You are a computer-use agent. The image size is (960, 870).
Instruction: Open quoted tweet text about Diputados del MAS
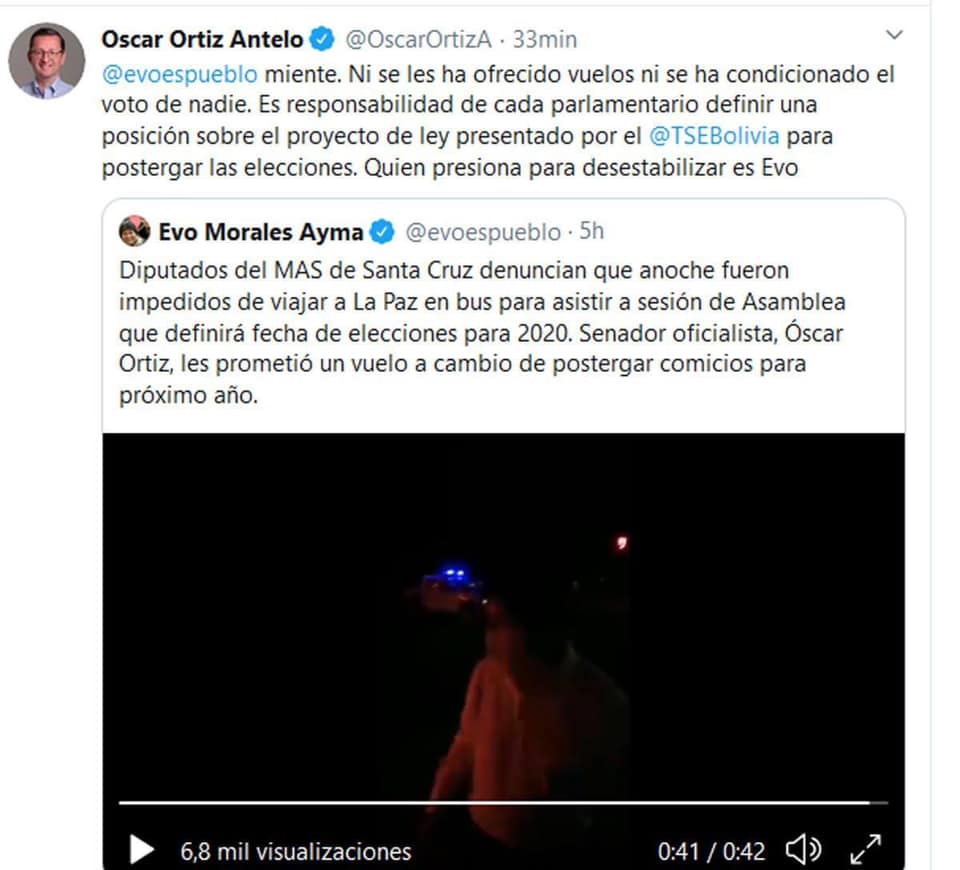pyautogui.click(x=482, y=332)
